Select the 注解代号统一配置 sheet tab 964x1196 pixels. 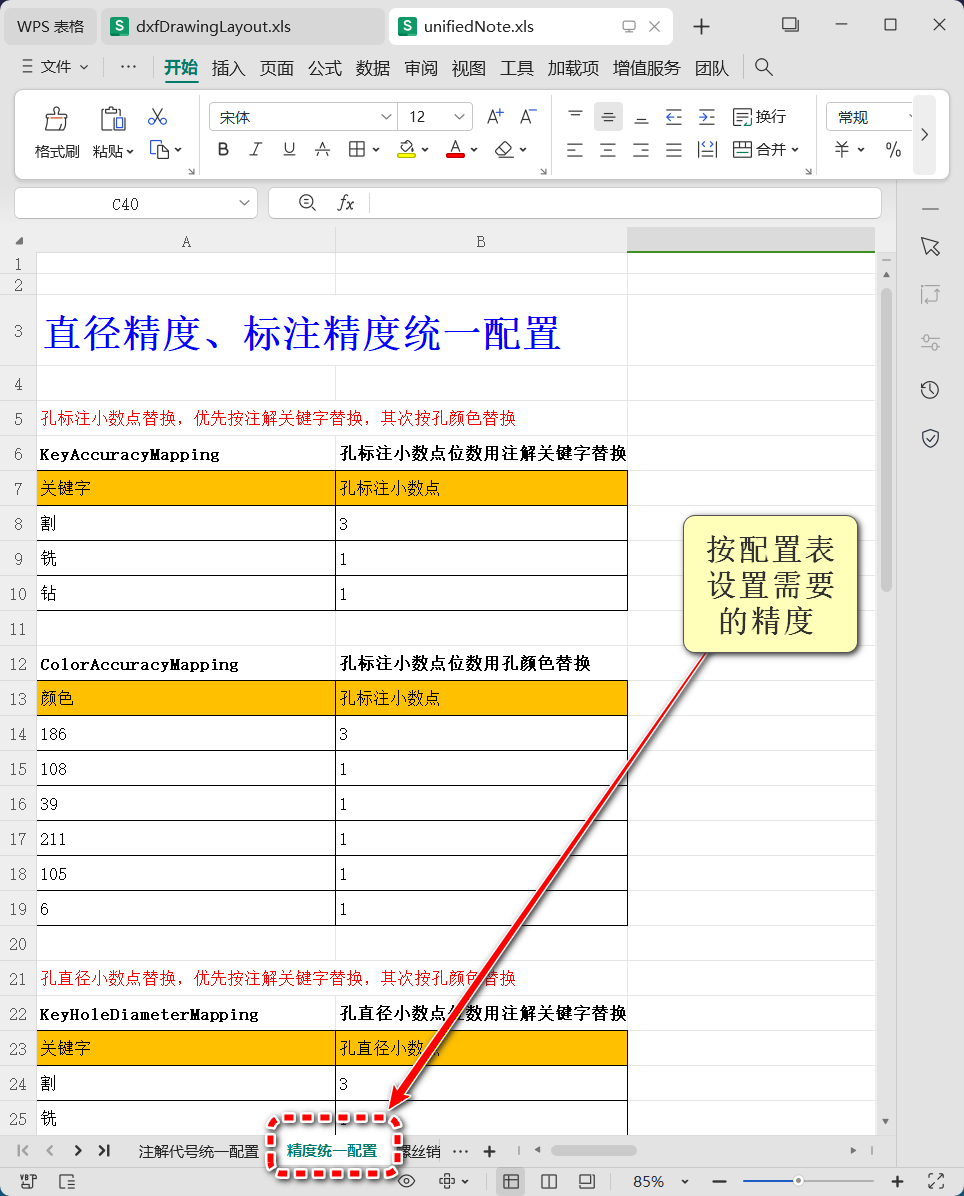click(x=198, y=1151)
